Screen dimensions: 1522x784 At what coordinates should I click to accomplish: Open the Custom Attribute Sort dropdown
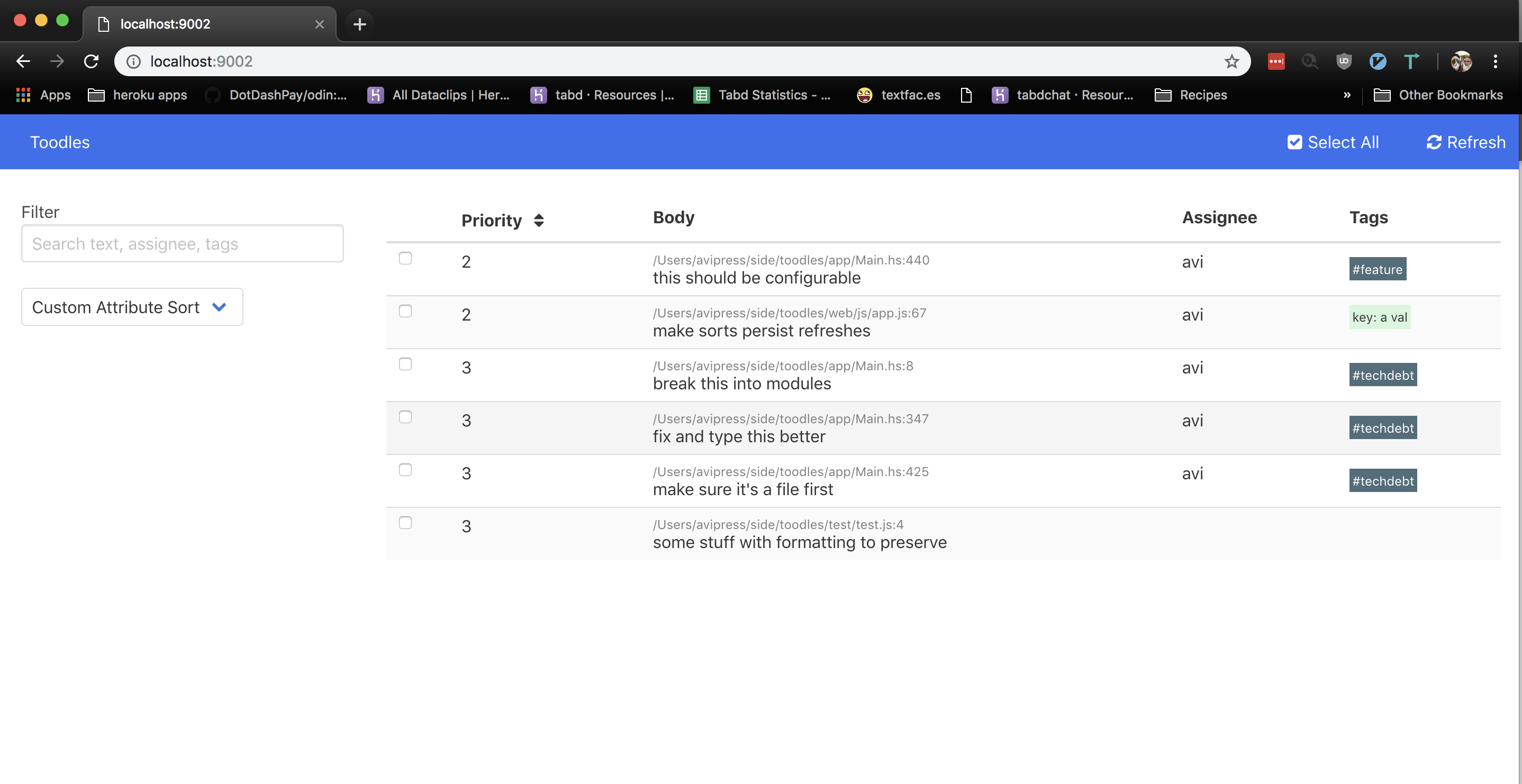(132, 307)
